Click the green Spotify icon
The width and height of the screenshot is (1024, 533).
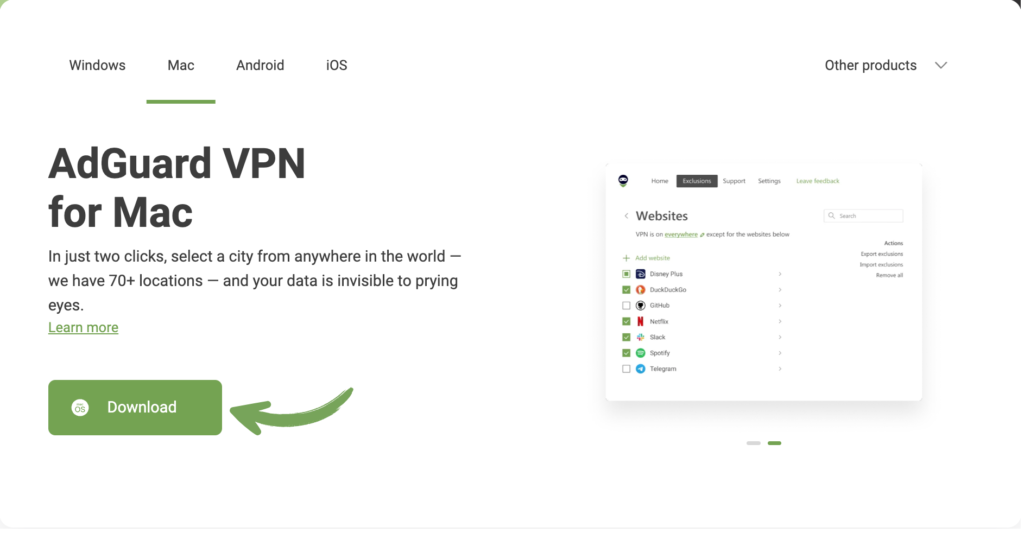click(x=641, y=353)
